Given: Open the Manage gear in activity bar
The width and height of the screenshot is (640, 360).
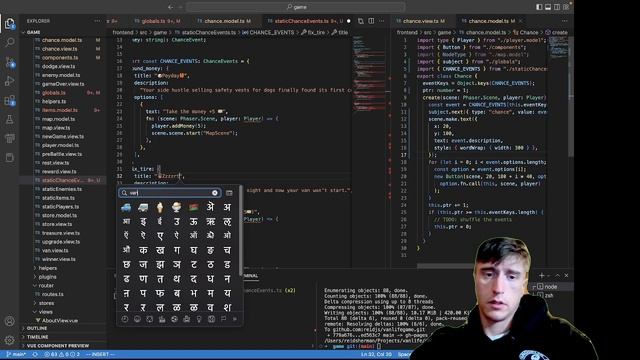Looking at the screenshot, I should pyautogui.click(x=10, y=340).
